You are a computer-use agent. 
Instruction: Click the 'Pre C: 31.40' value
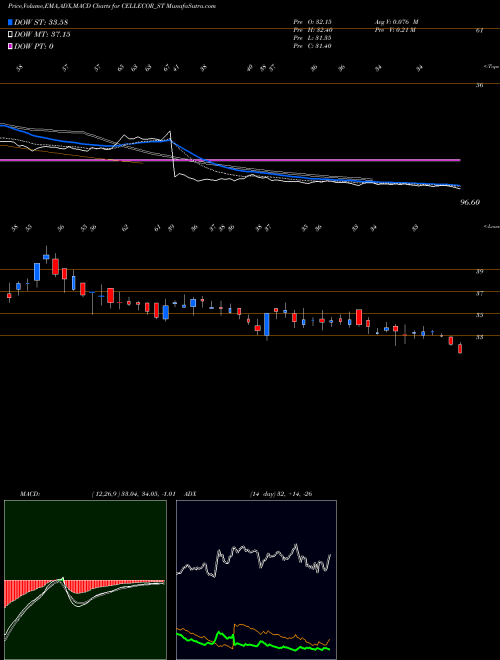[x=312, y=46]
